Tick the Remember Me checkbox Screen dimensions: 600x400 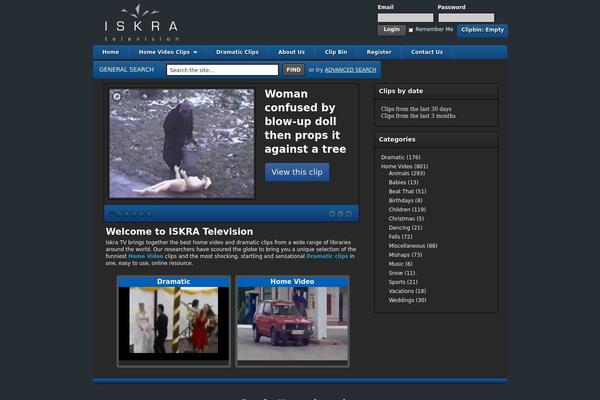pos(411,30)
